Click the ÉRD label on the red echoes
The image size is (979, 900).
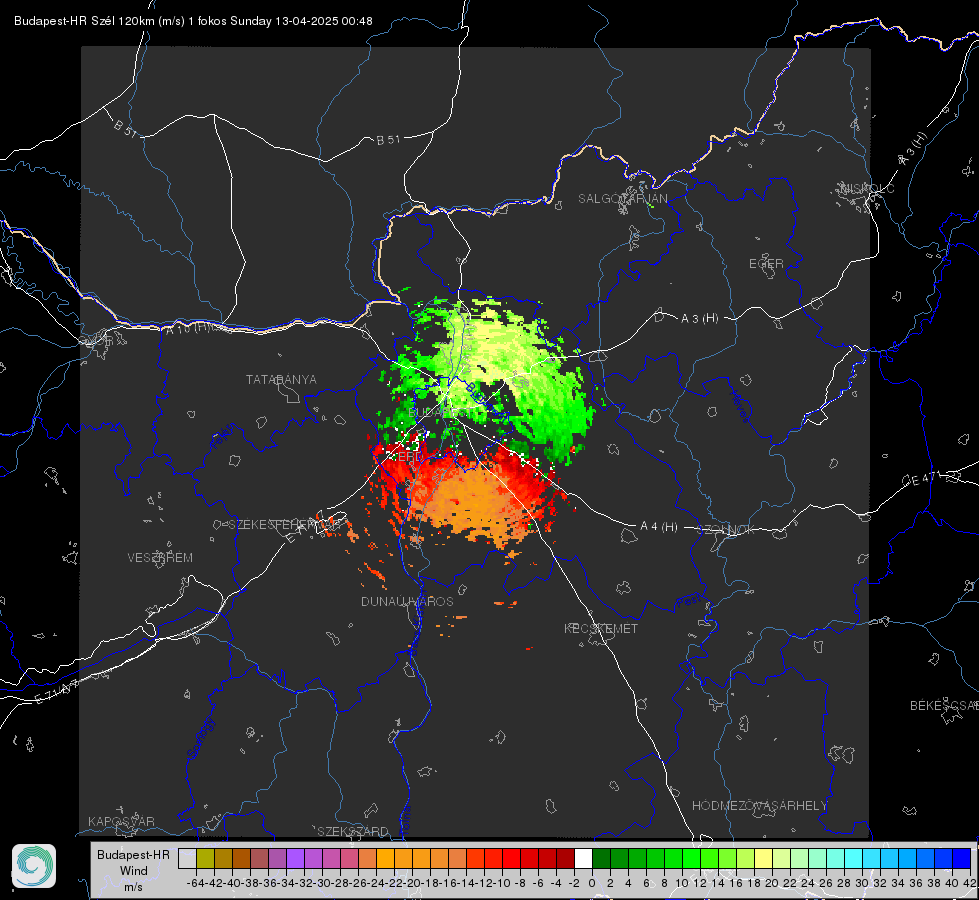[x=409, y=457]
